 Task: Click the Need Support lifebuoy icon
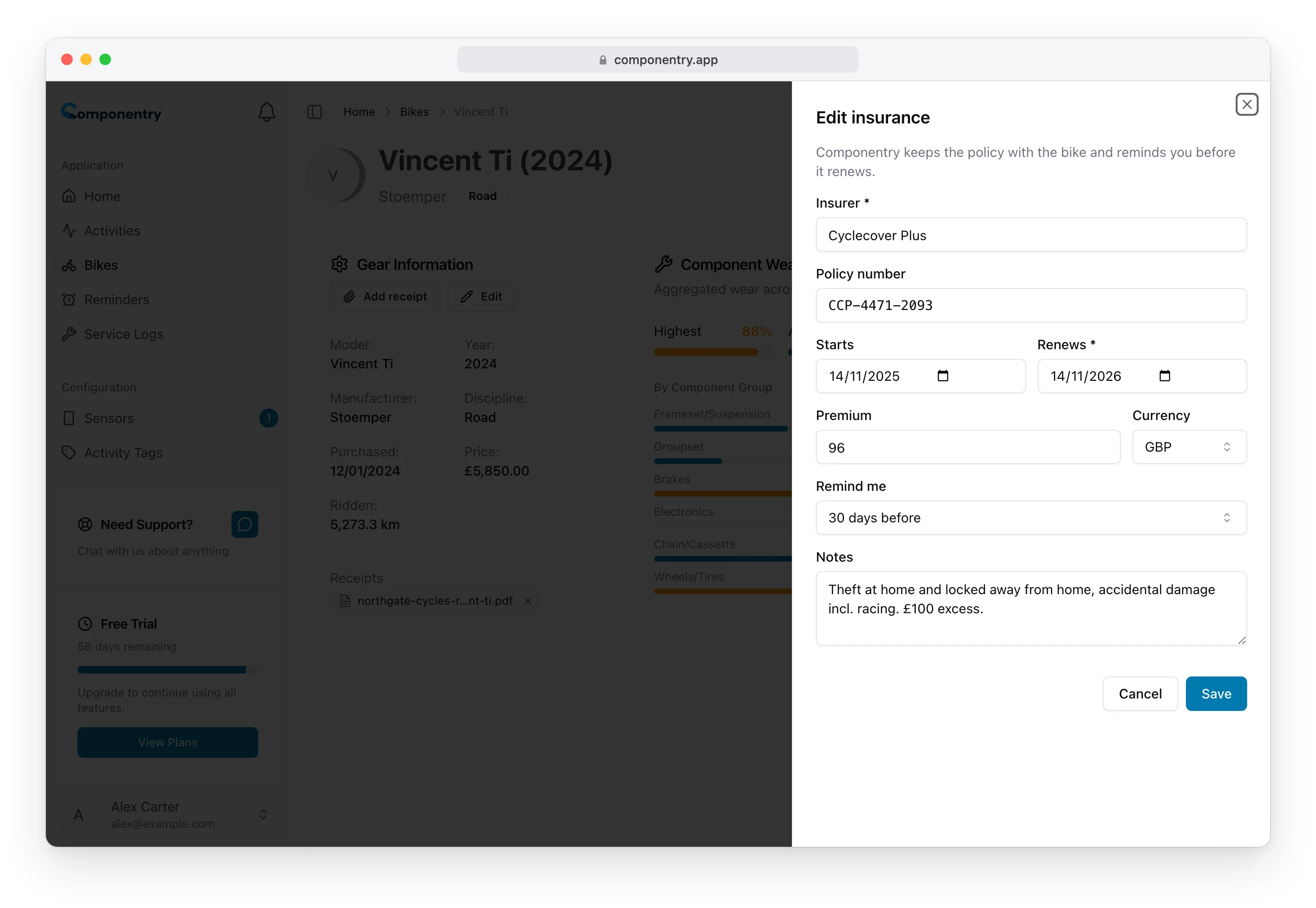click(x=85, y=524)
